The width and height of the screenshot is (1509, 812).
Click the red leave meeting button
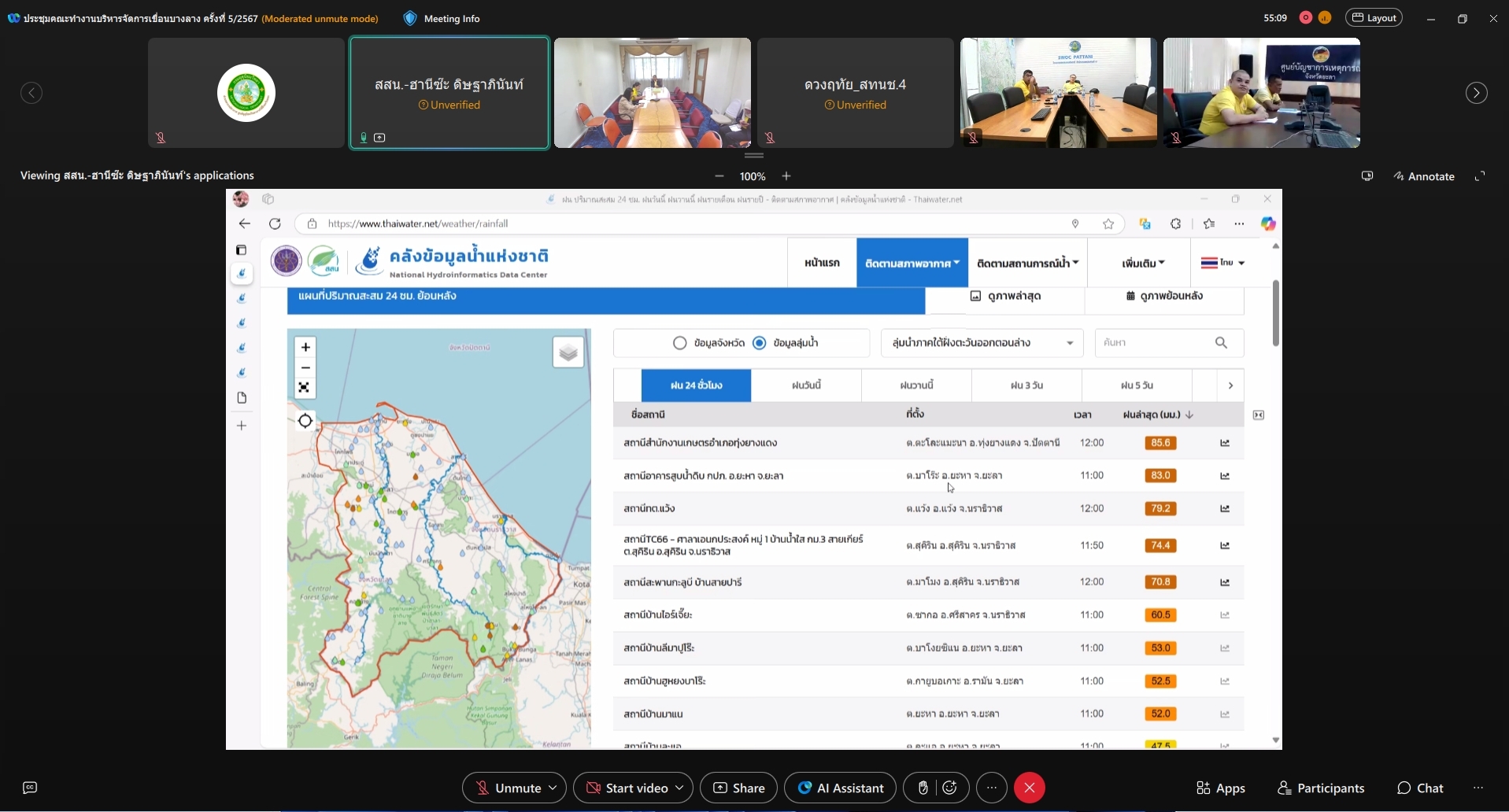click(1029, 788)
